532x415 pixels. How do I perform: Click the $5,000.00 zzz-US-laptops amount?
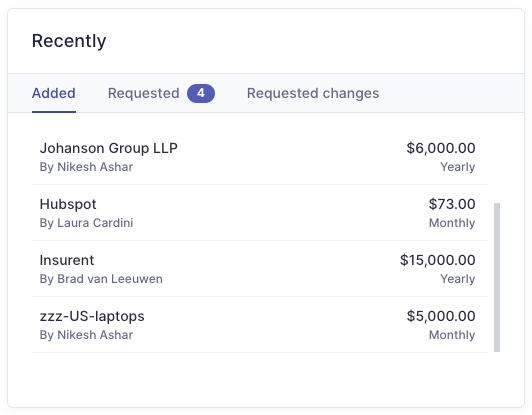pyautogui.click(x=441, y=316)
